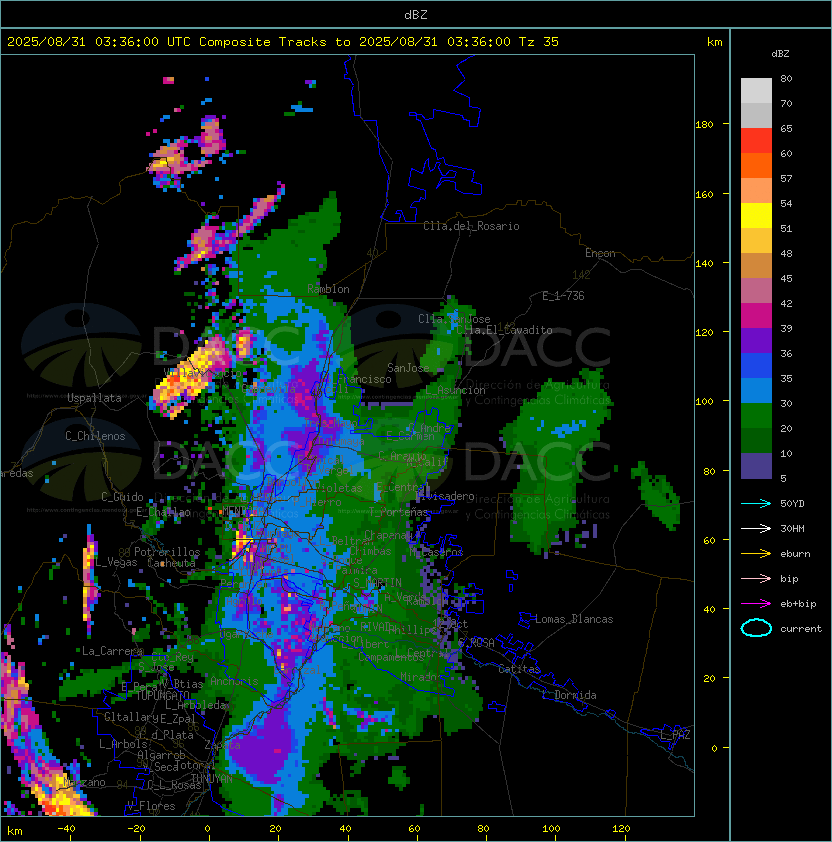832x842 pixels.
Task: Click the 'current' legend label text
Action: pos(801,628)
